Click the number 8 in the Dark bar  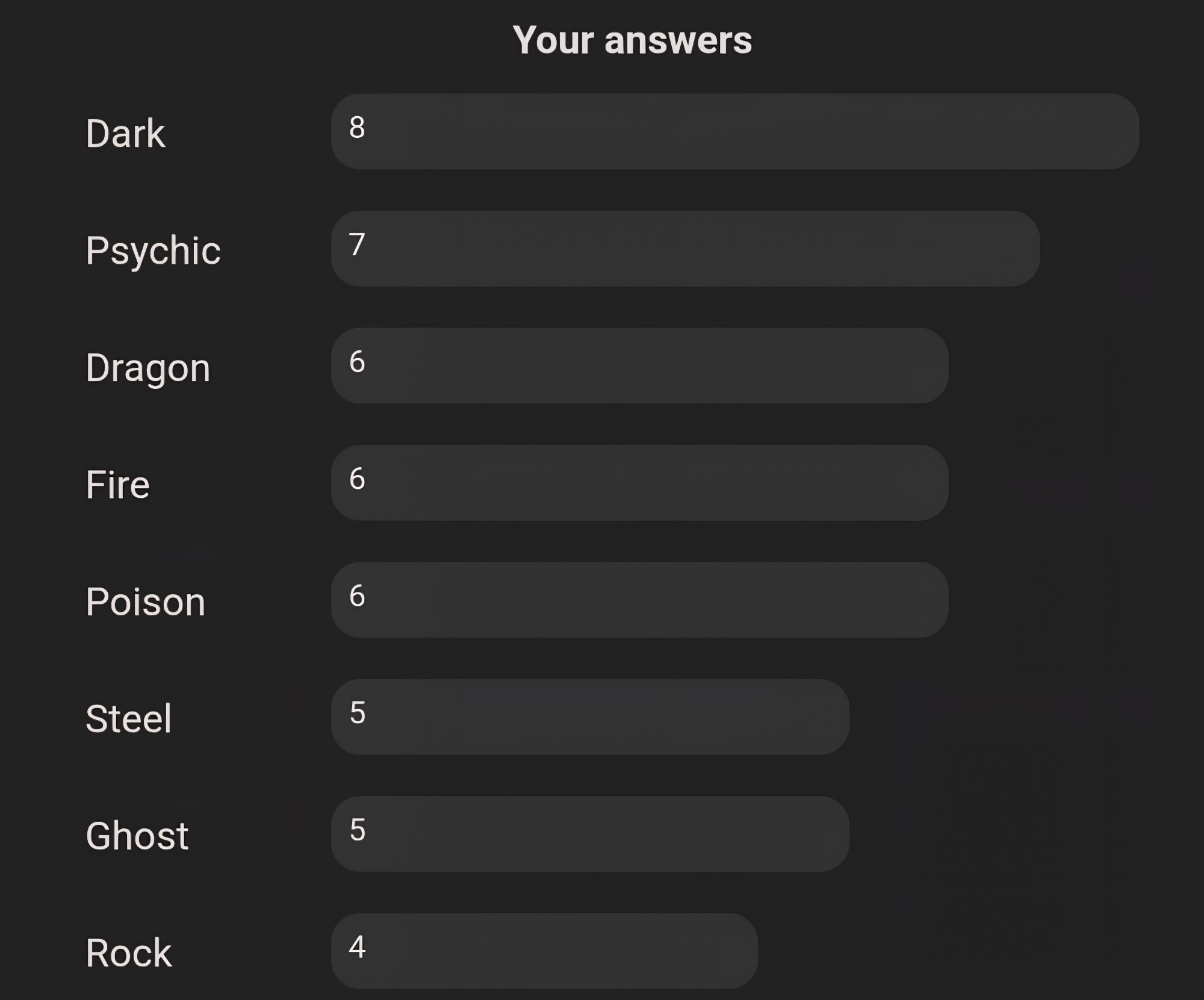coord(357,128)
